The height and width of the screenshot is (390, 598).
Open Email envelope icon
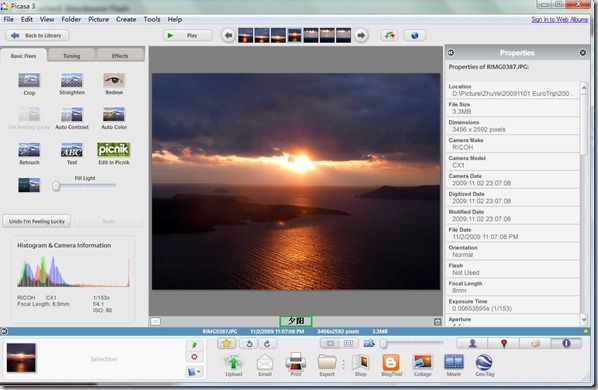[x=265, y=363]
